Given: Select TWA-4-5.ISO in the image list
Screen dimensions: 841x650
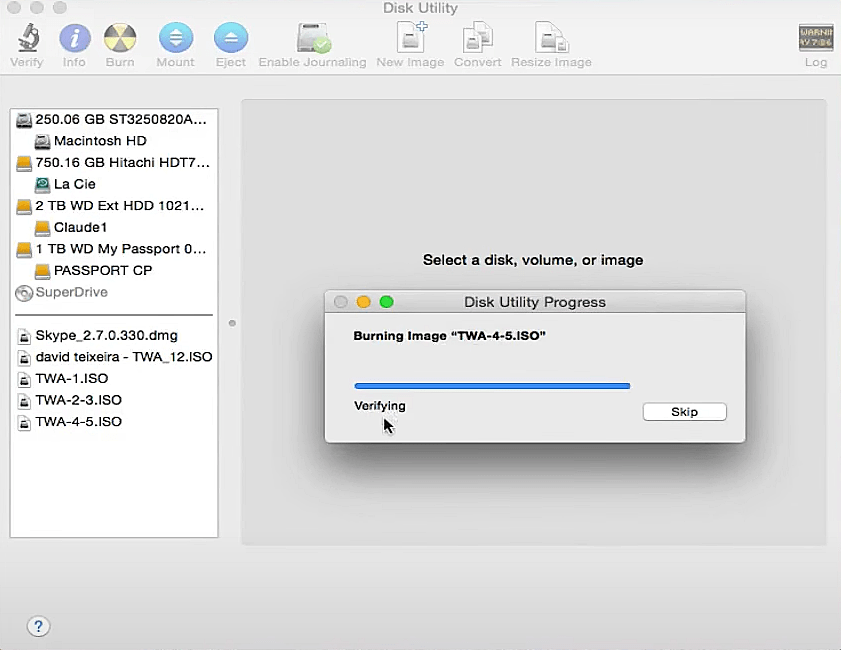Looking at the screenshot, I should pyautogui.click(x=78, y=422).
